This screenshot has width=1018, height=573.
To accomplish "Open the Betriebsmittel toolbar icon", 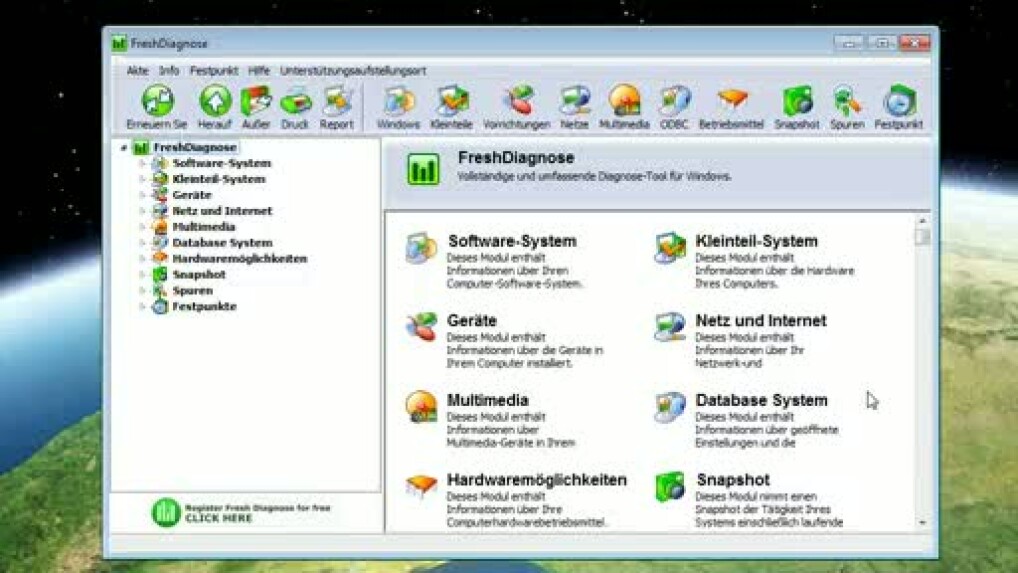I will (x=731, y=102).
